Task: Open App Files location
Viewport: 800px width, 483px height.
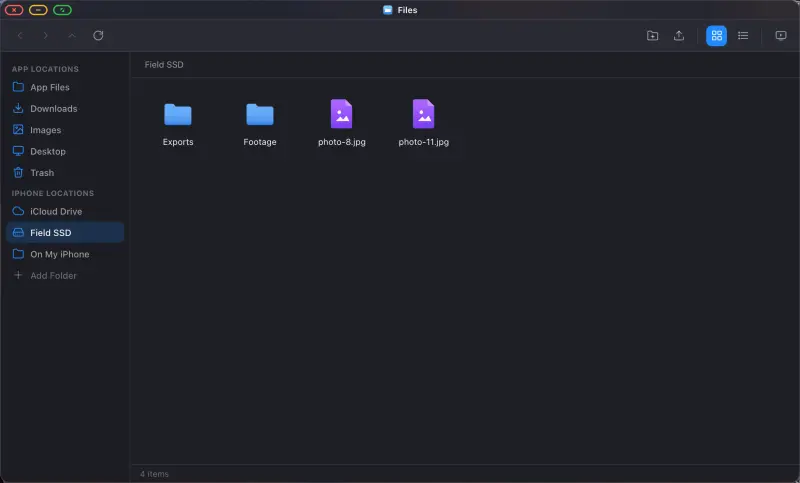Action: click(x=65, y=87)
